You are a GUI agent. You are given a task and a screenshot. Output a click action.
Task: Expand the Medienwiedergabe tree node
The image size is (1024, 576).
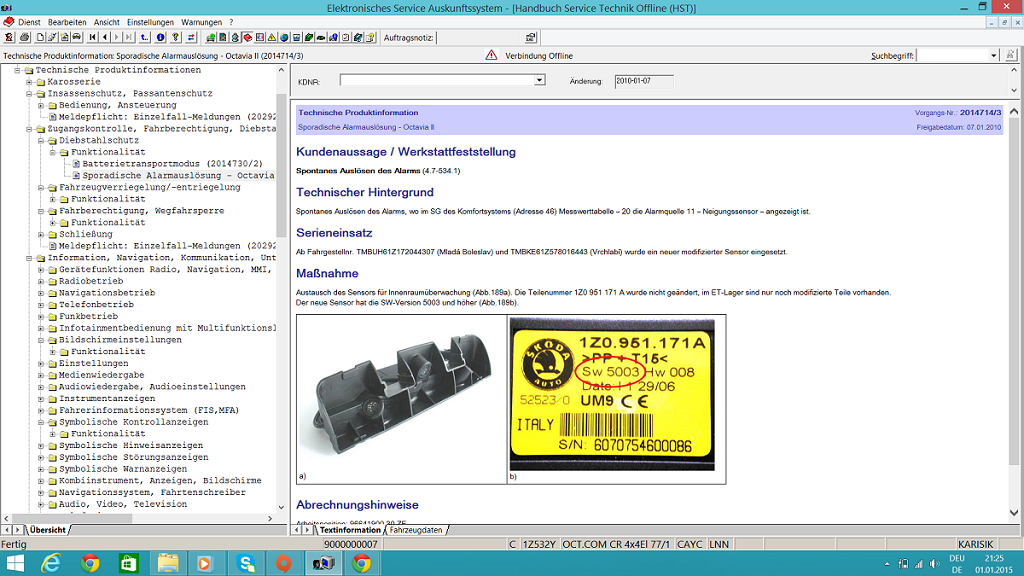point(41,376)
